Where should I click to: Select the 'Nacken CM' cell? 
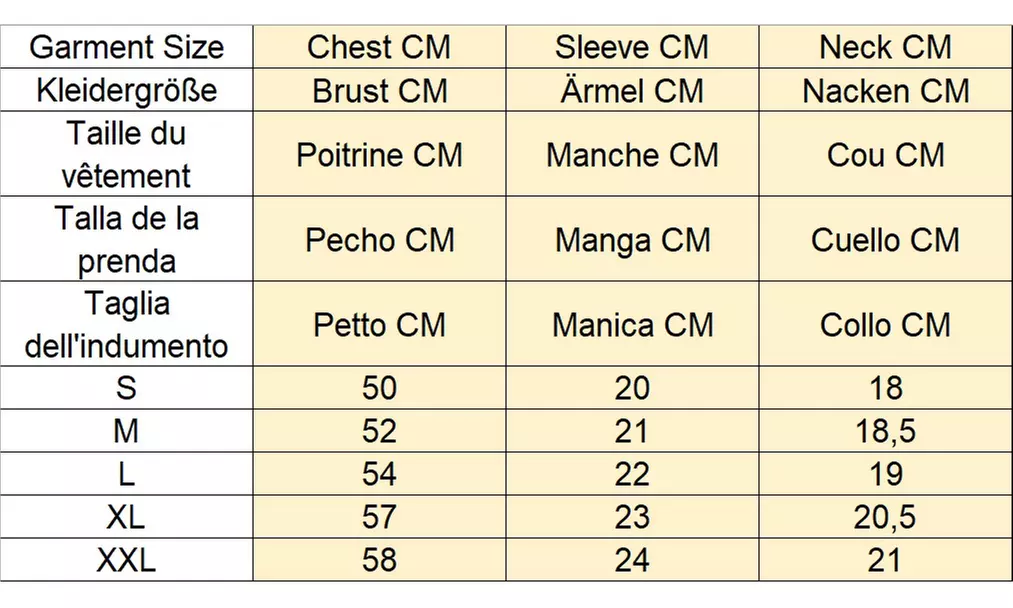885,91
